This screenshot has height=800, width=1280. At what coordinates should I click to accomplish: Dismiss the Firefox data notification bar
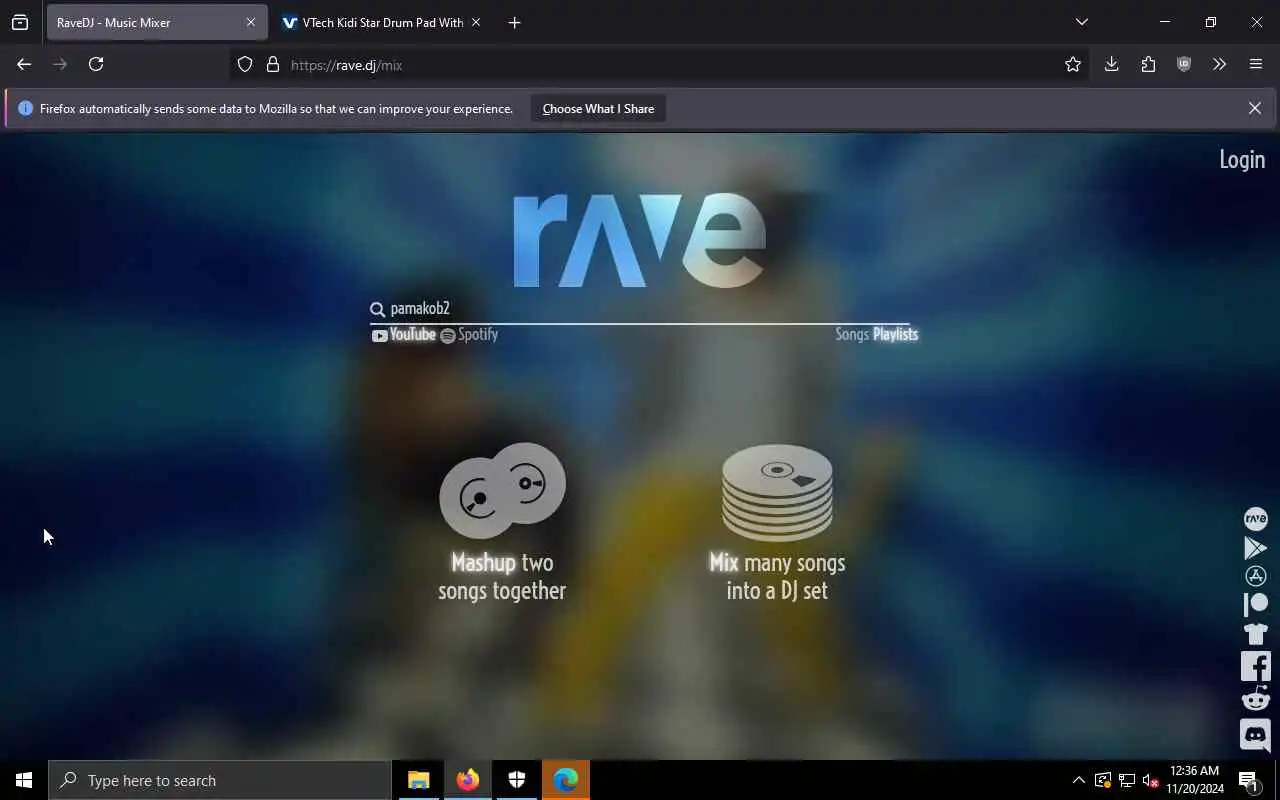(x=1255, y=108)
